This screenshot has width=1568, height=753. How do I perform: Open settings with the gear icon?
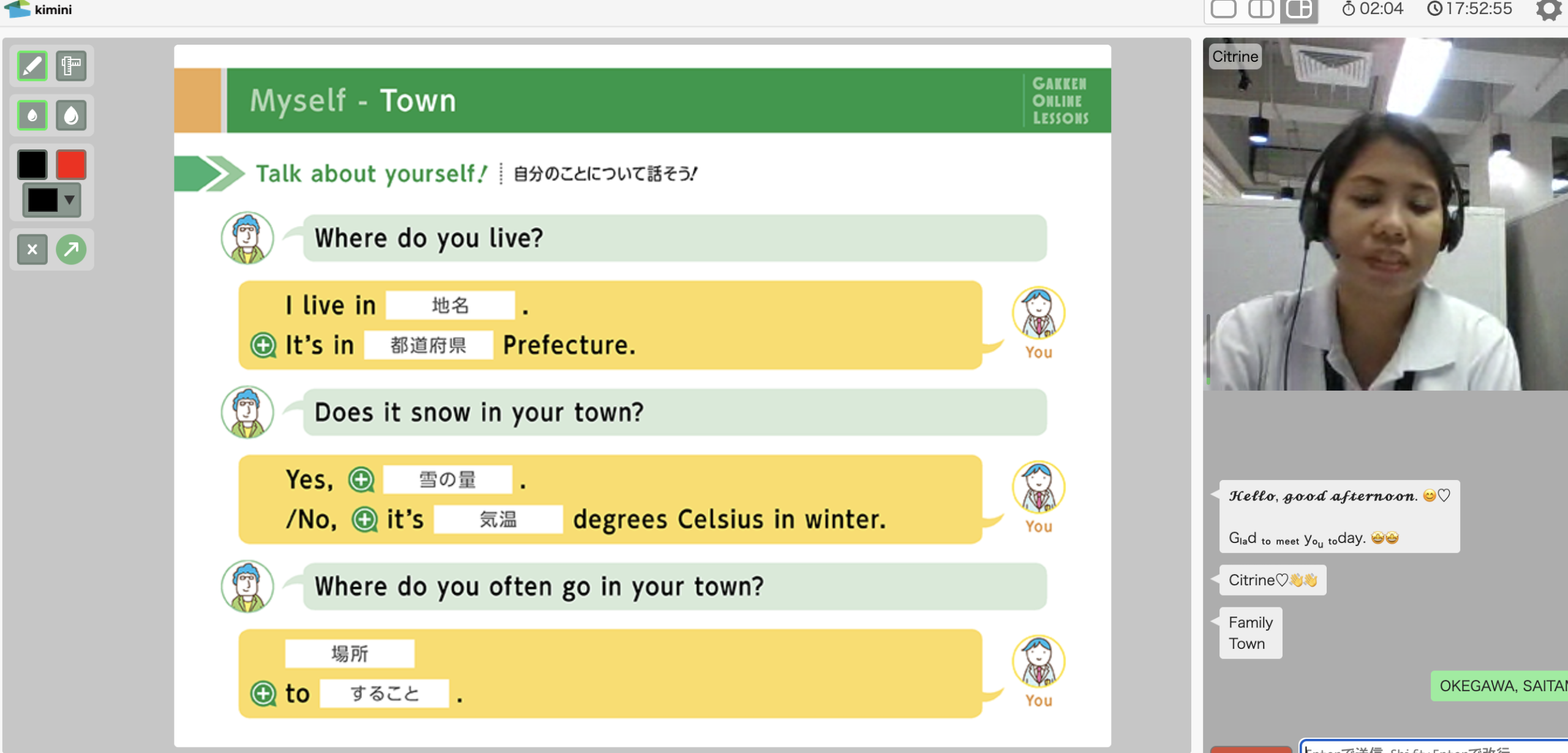click(1548, 9)
